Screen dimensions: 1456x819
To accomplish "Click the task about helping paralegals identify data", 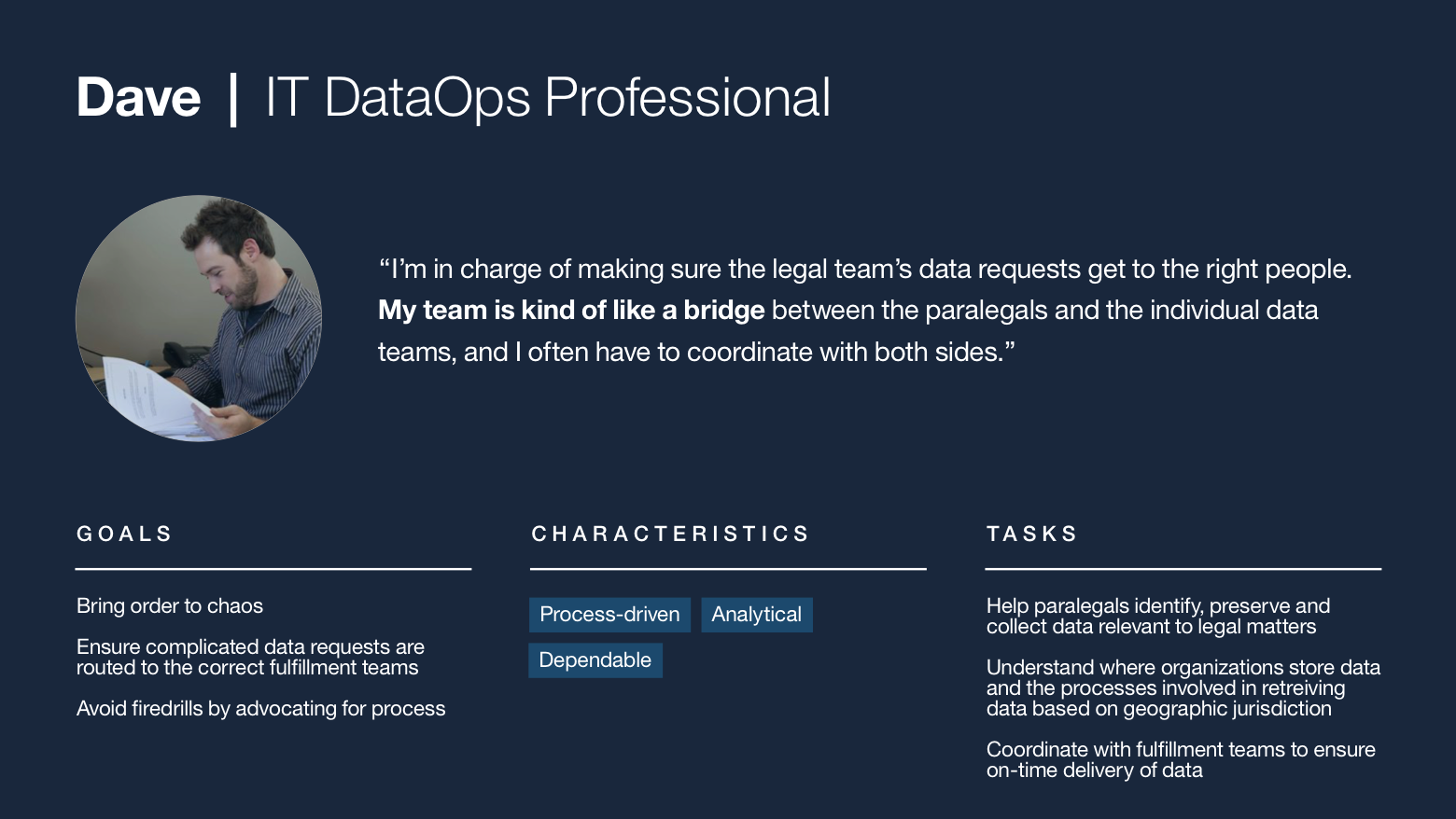I will coord(1157,617).
